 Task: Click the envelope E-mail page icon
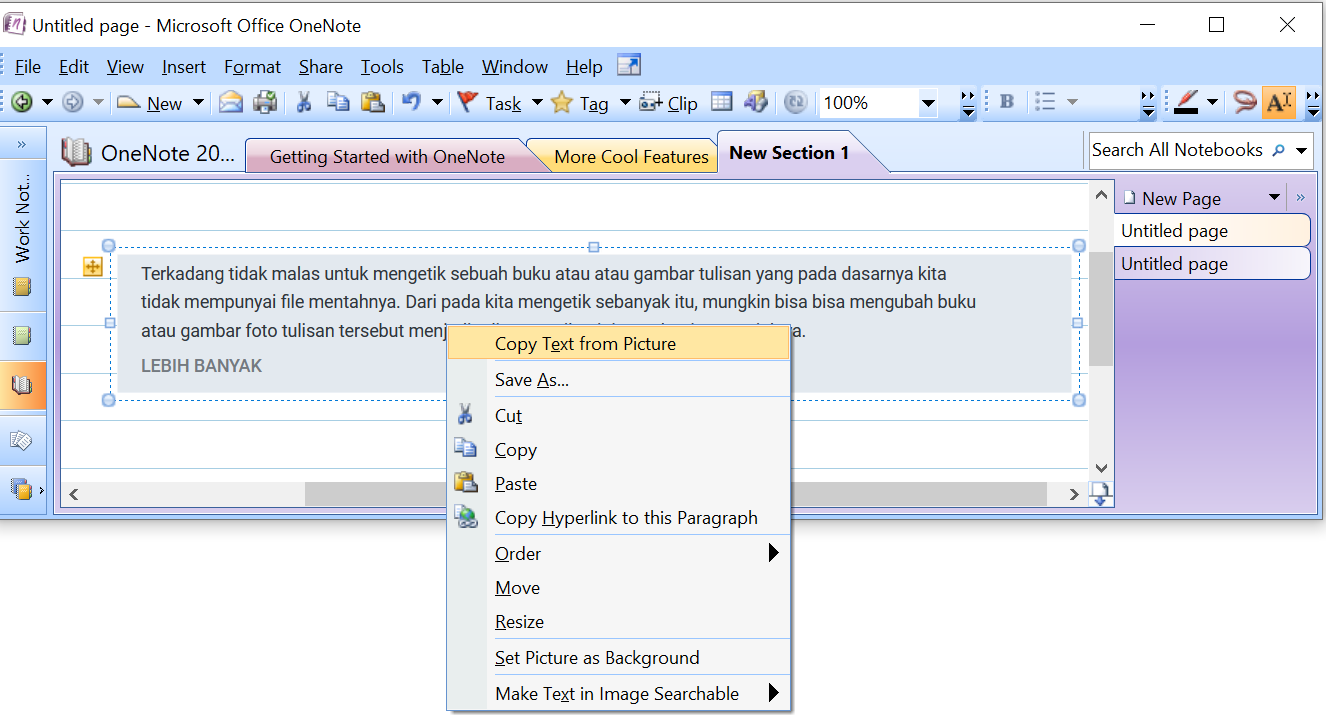[x=231, y=102]
